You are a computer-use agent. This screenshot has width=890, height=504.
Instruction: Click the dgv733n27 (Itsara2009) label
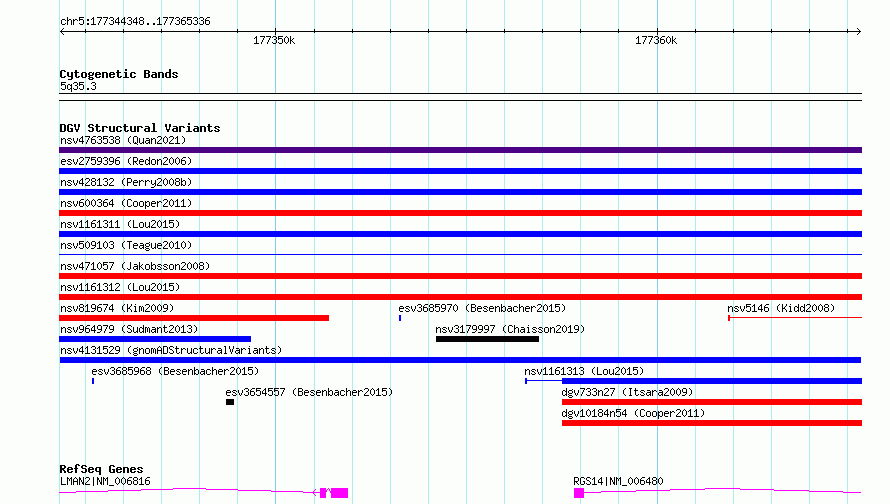pyautogui.click(x=627, y=392)
